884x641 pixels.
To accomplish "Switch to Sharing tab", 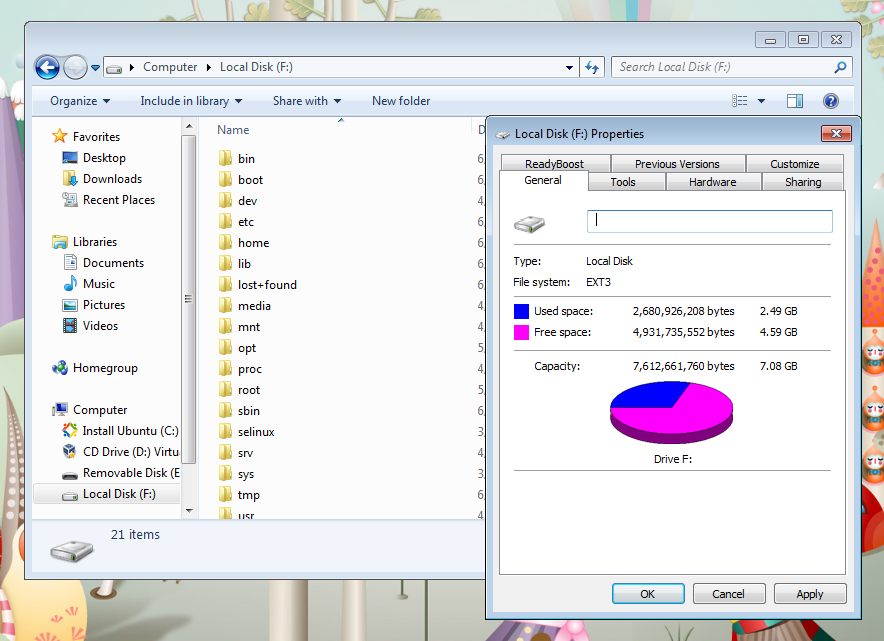I will (x=803, y=182).
